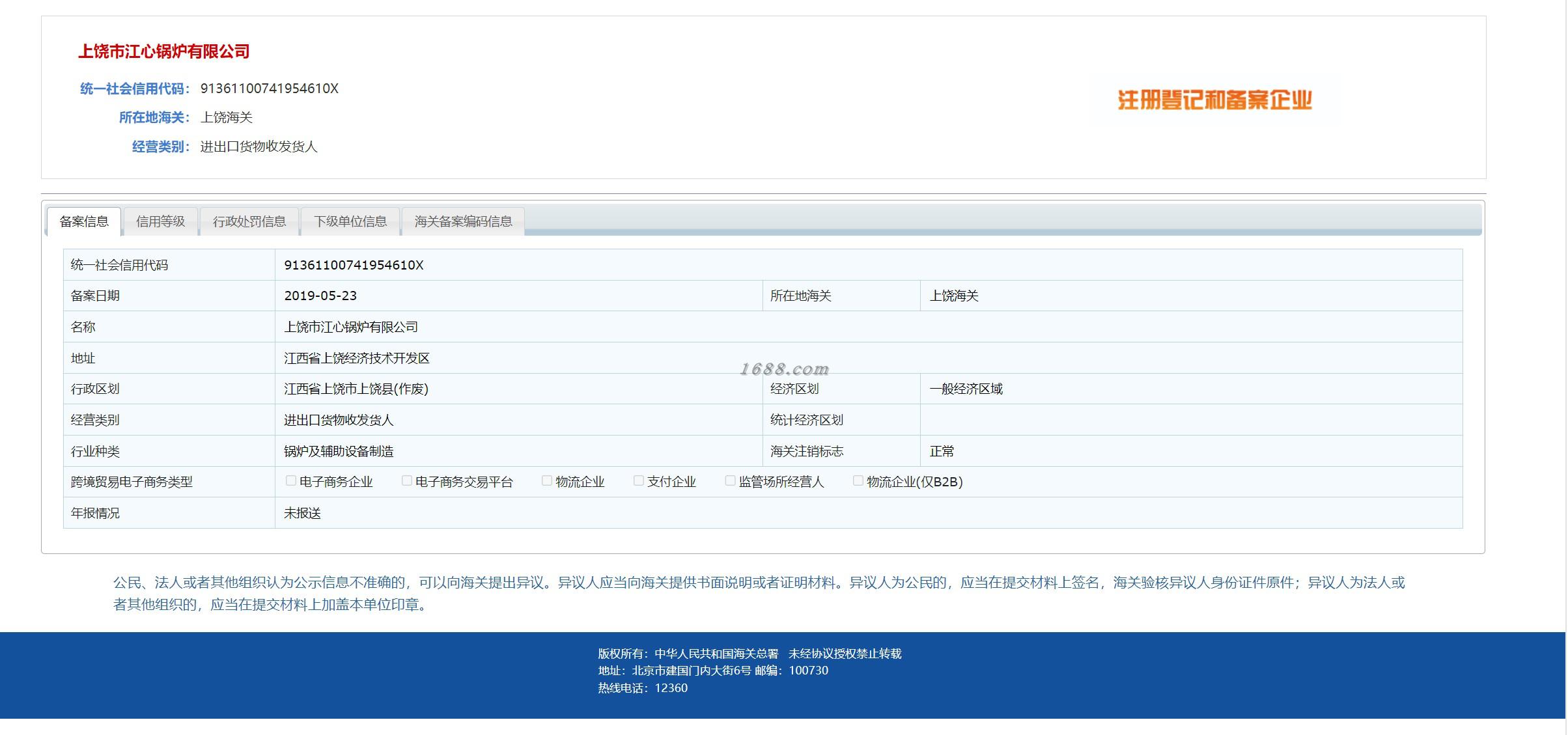1568x735 pixels.
Task: Switch to the 海关备案编码信息 tab
Action: (x=463, y=222)
